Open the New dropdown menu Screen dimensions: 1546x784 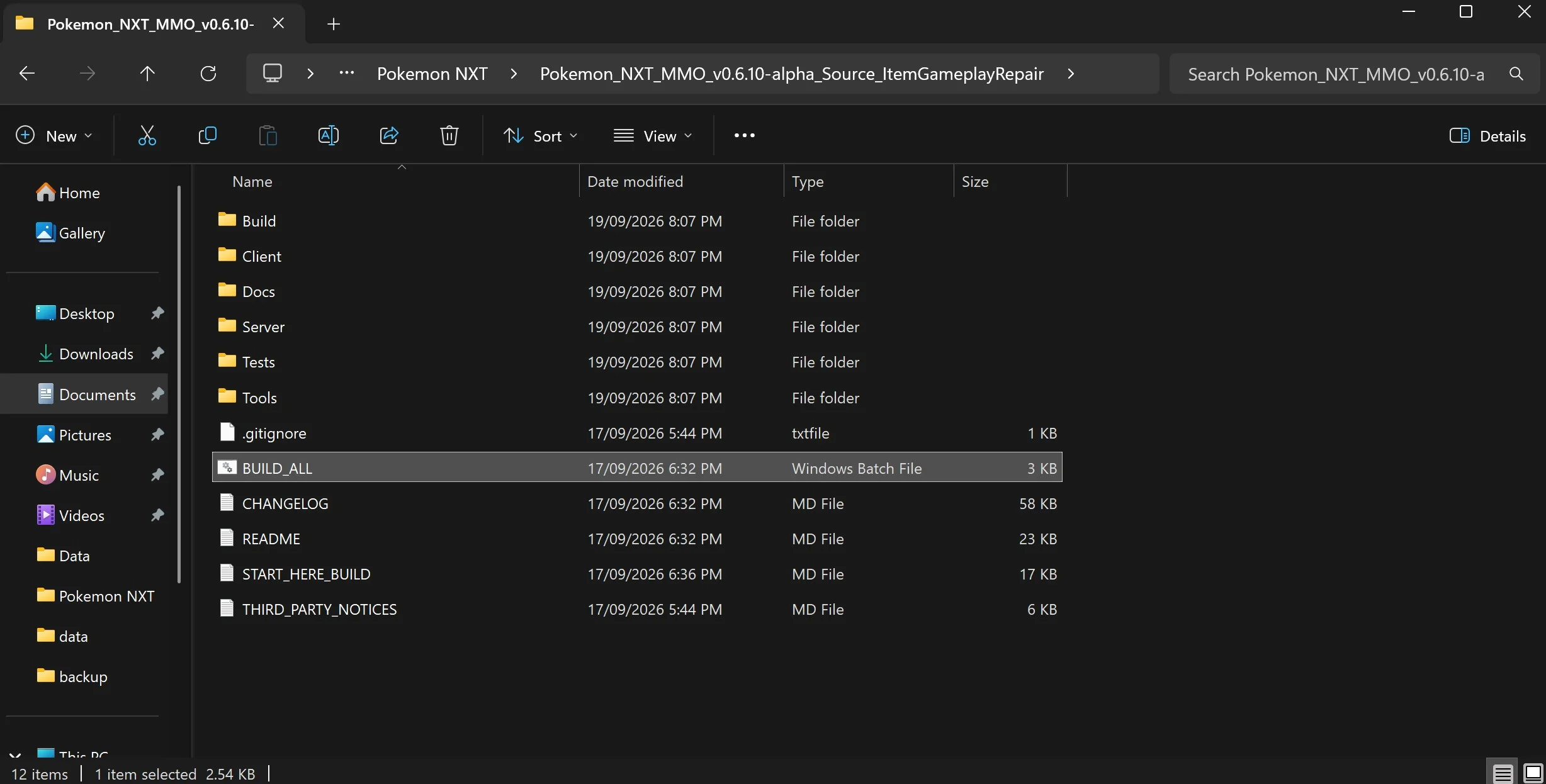[x=54, y=136]
